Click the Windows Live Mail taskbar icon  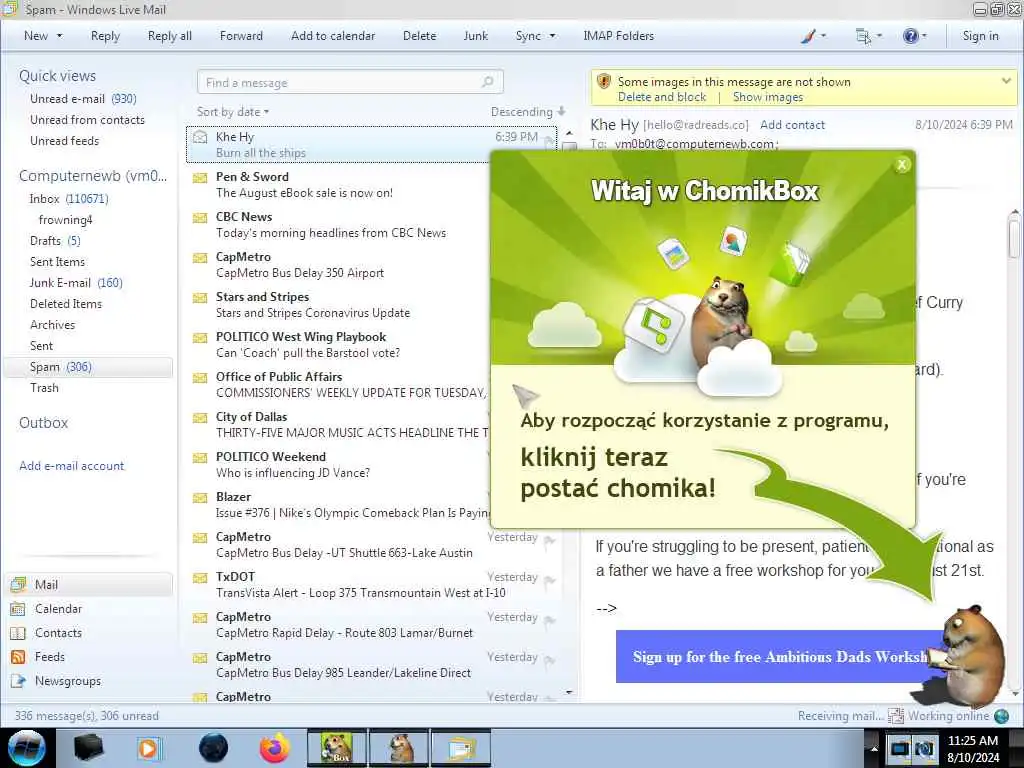pyautogui.click(x=461, y=748)
